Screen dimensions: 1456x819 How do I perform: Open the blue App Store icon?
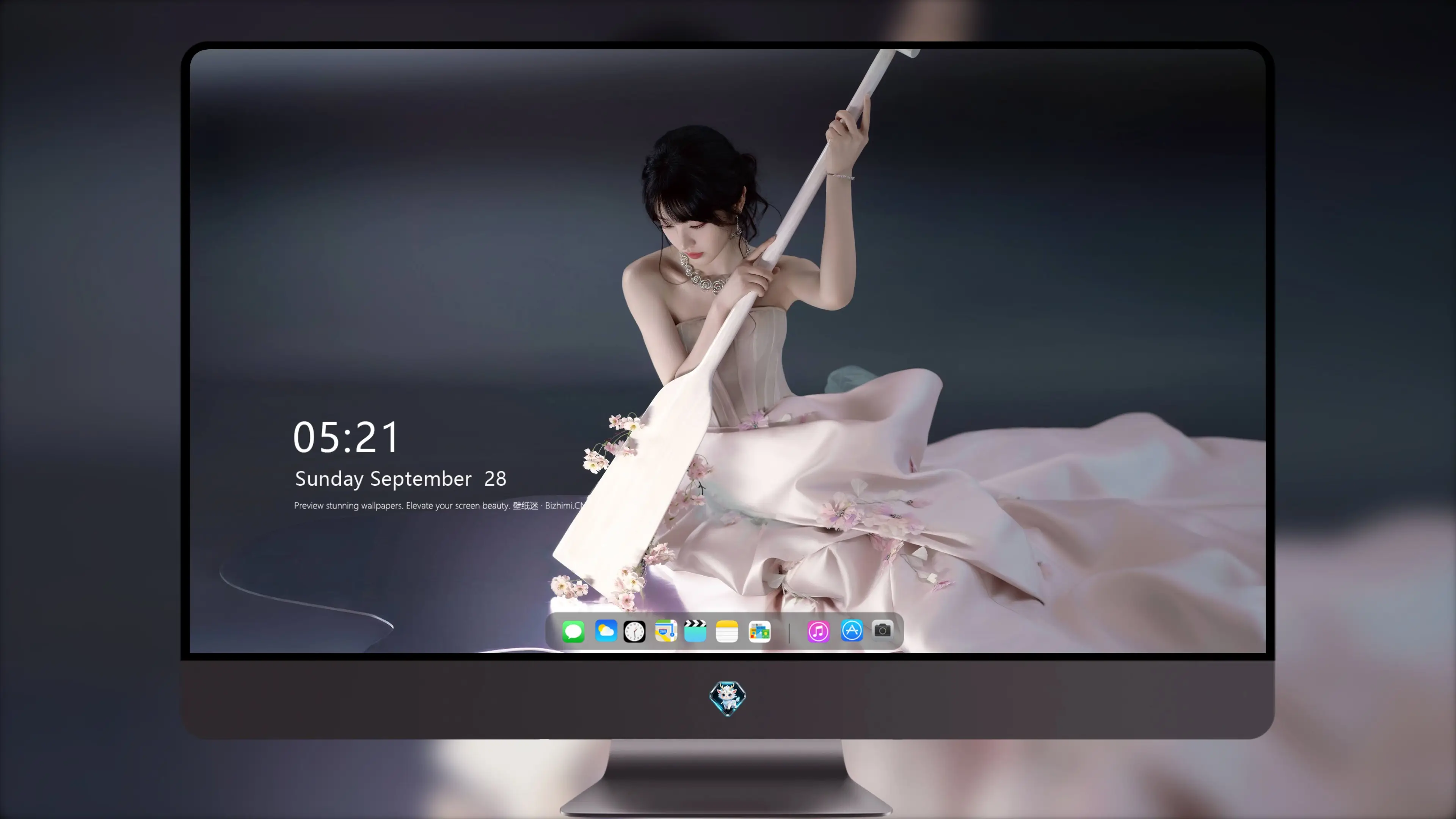pos(852,631)
